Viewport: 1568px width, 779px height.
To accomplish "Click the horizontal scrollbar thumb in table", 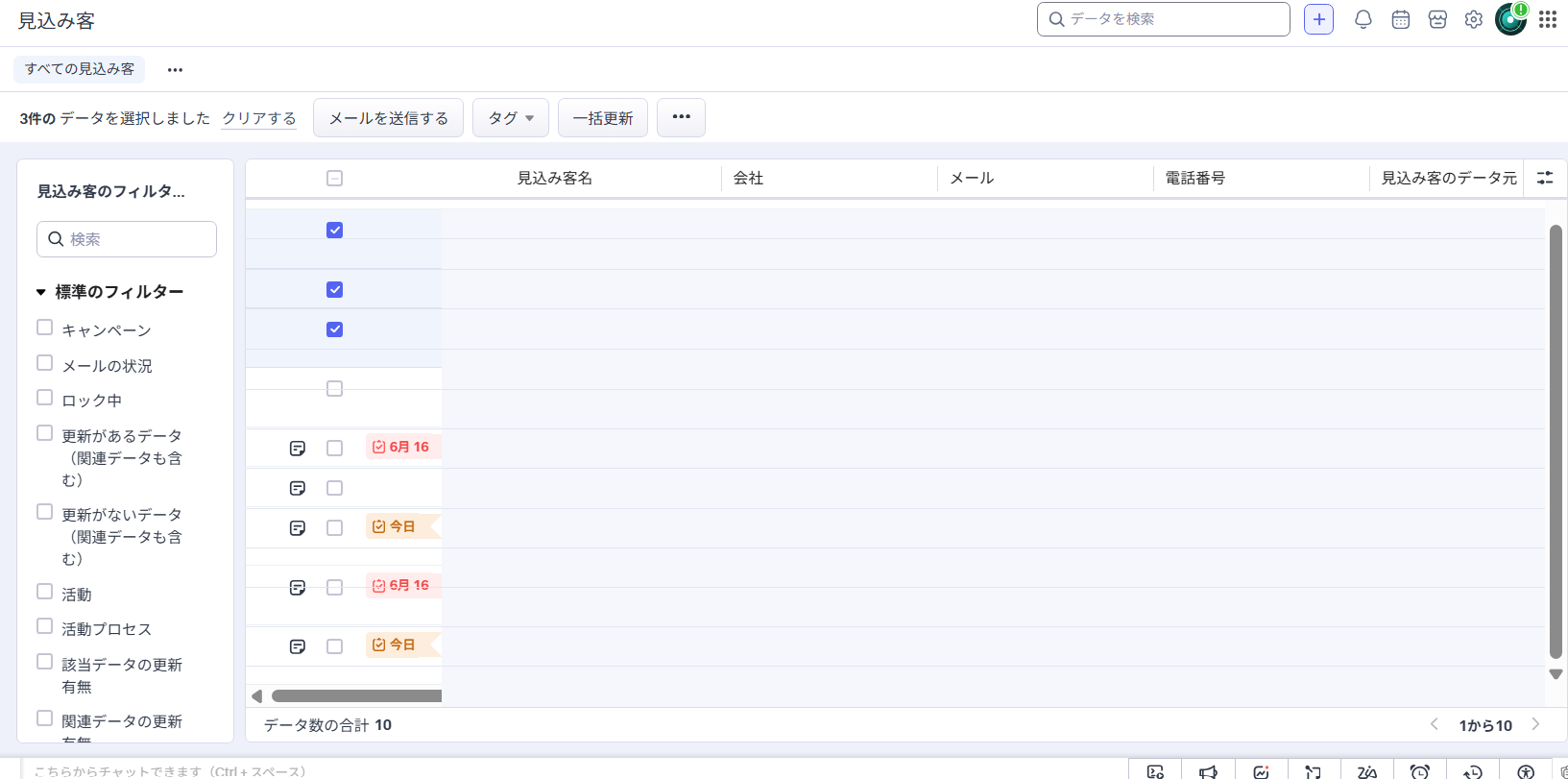I will point(356,695).
